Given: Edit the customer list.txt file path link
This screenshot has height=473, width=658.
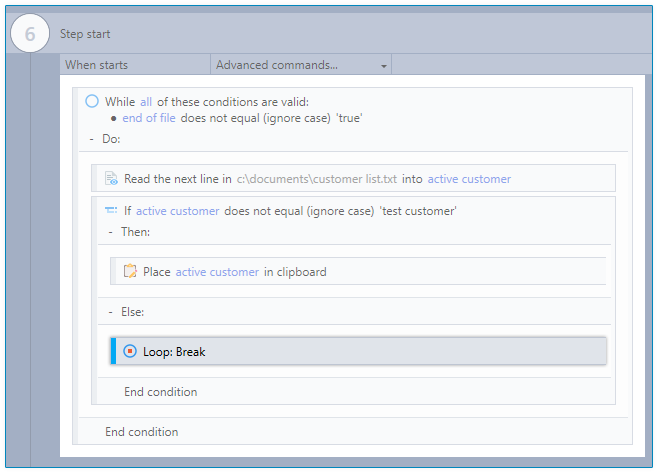Looking at the screenshot, I should (x=316, y=179).
